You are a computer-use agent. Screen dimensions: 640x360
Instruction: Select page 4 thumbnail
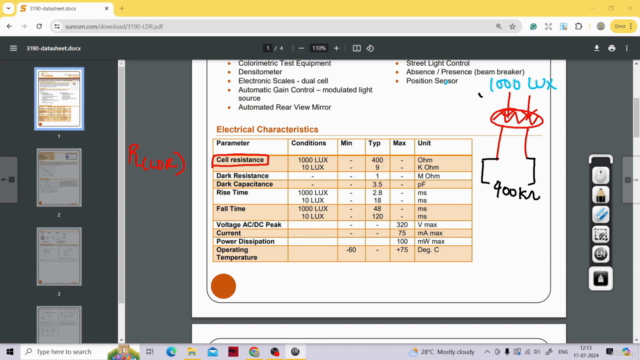59,324
